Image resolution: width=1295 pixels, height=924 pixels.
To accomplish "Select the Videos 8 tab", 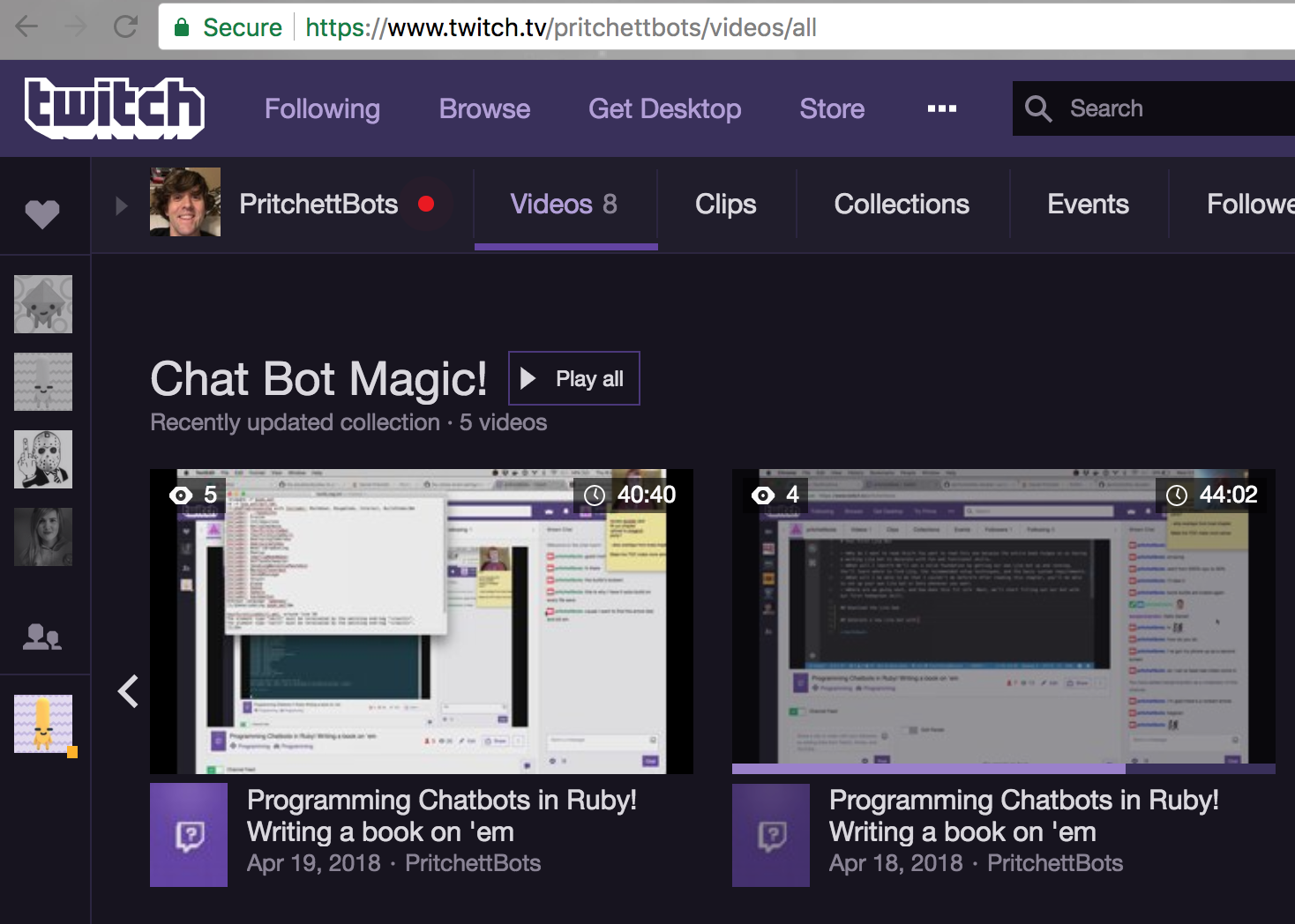I will tap(565, 205).
